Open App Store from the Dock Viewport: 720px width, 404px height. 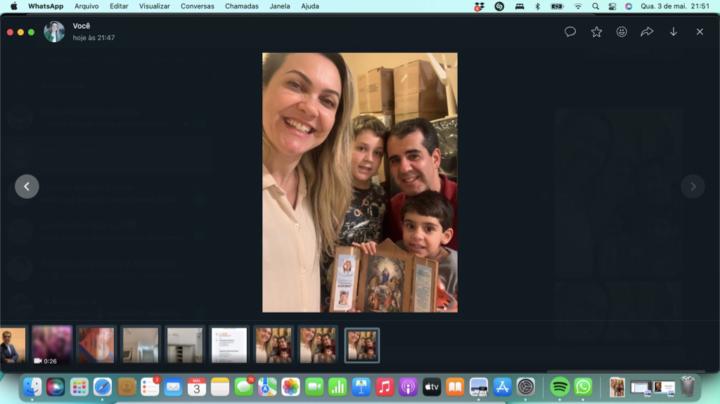[x=502, y=387]
